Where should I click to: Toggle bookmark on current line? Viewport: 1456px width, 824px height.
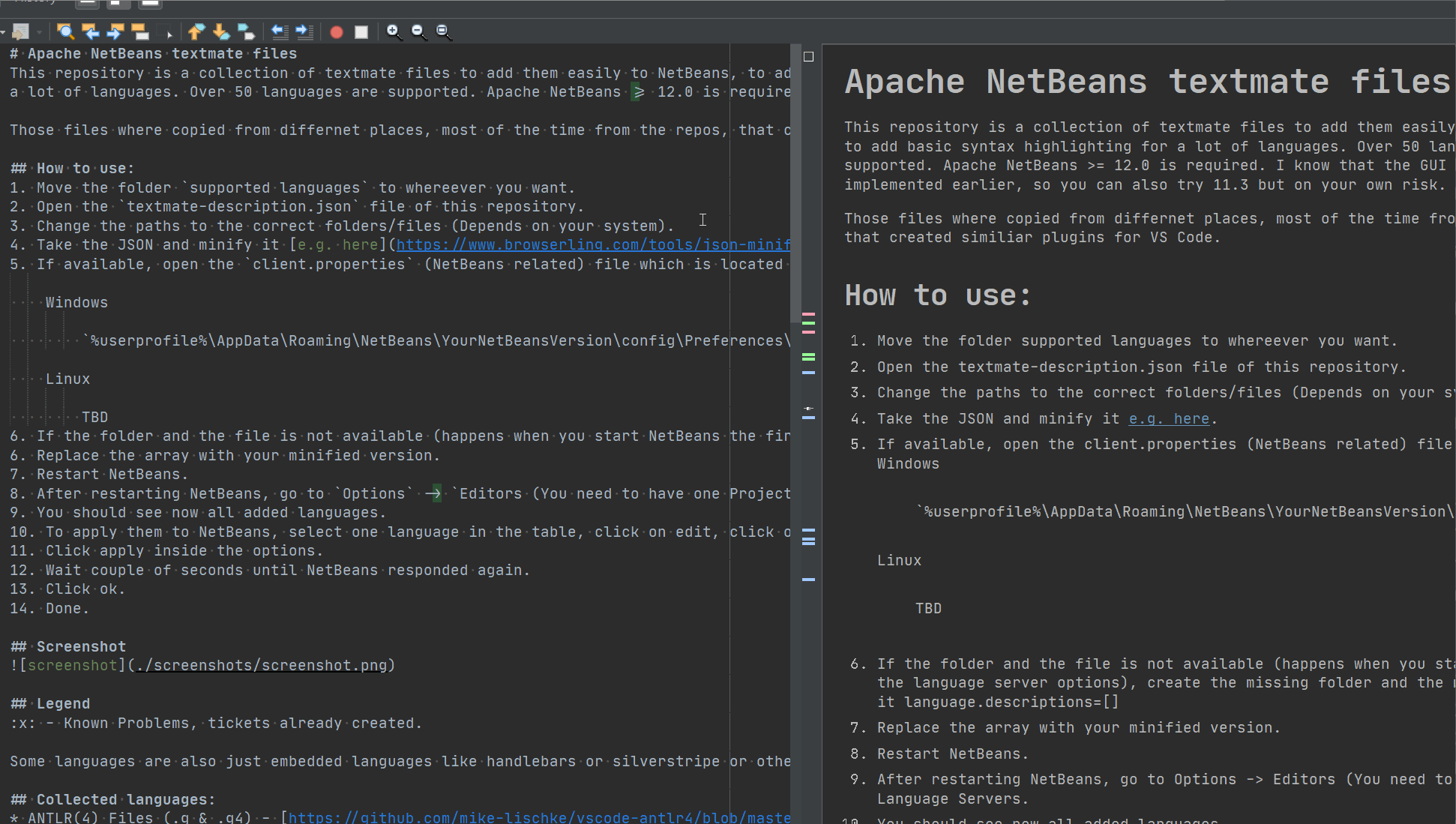pos(246,31)
